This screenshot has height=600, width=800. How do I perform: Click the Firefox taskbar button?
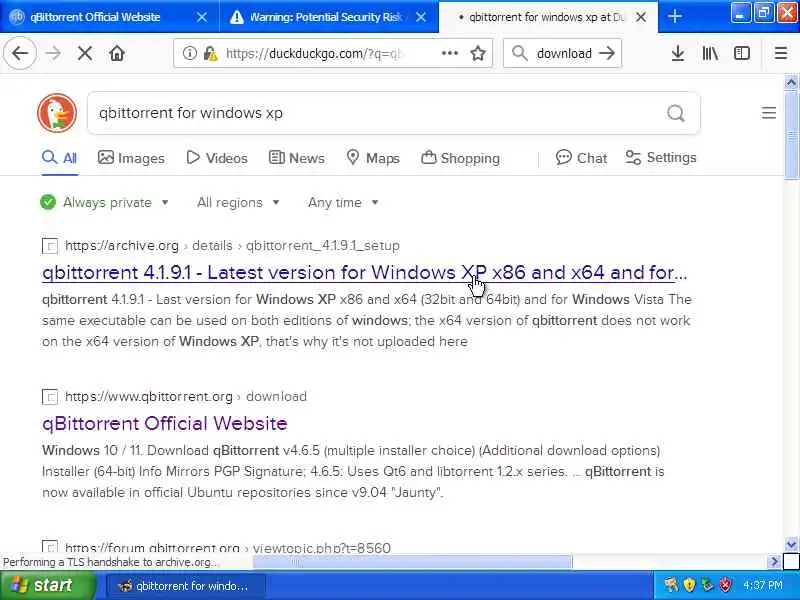point(186,586)
